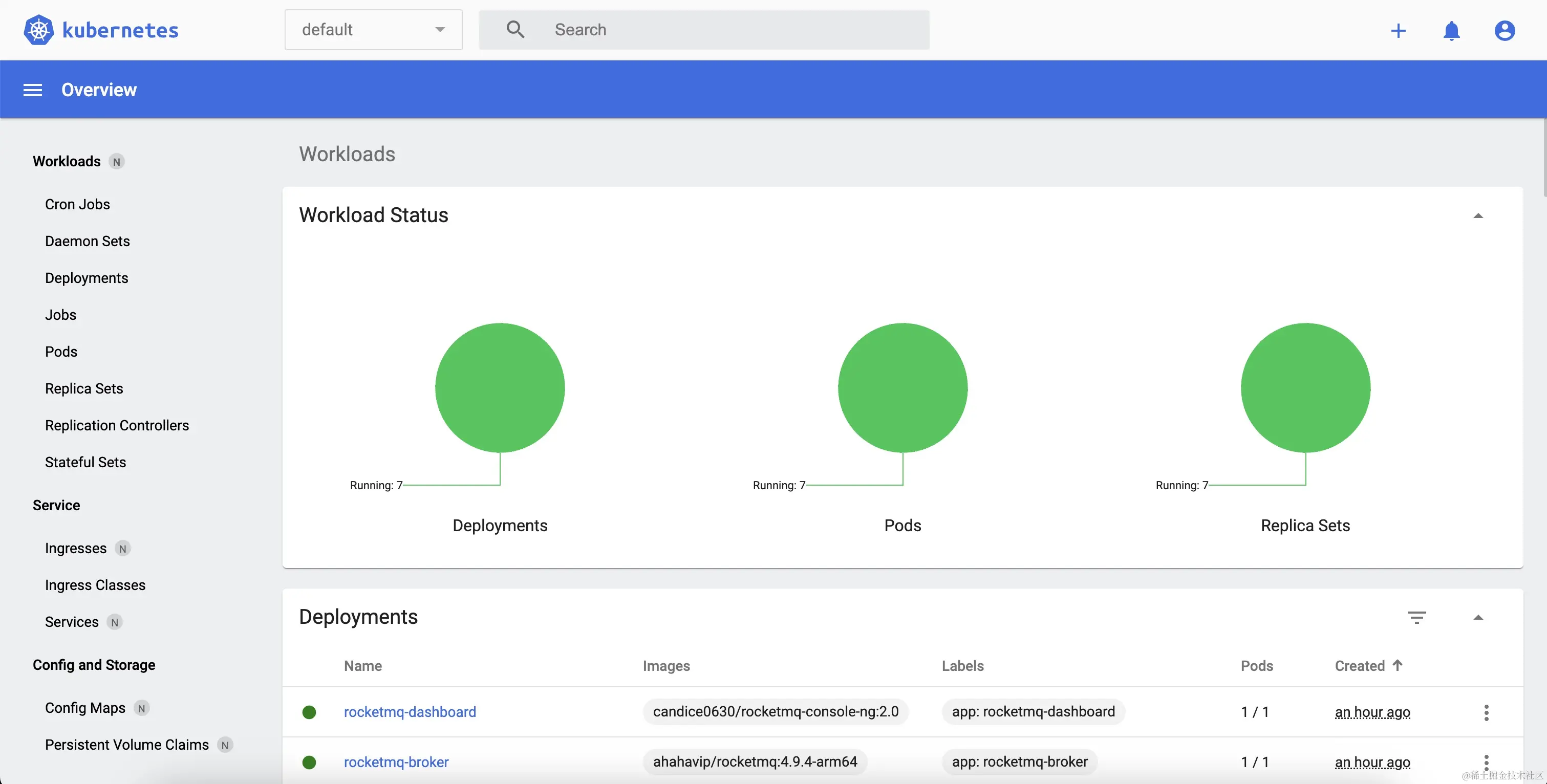1547x784 pixels.
Task: Click the Replica Sets status pie chart
Action: pyautogui.click(x=1305, y=388)
